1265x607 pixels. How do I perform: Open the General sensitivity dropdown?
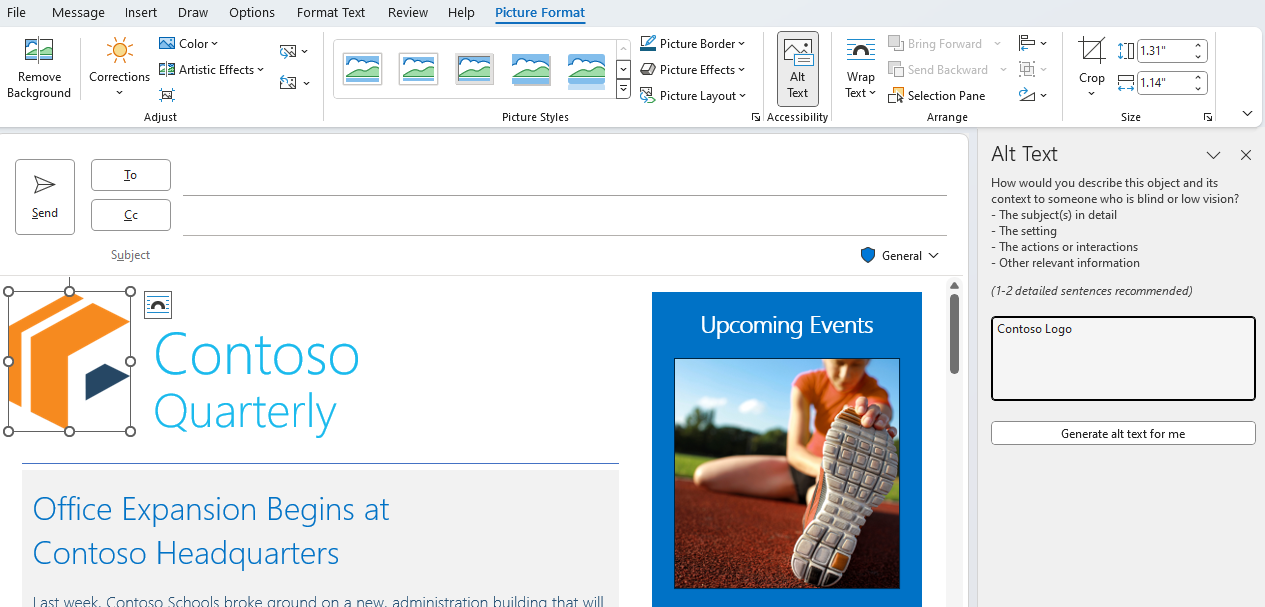899,255
